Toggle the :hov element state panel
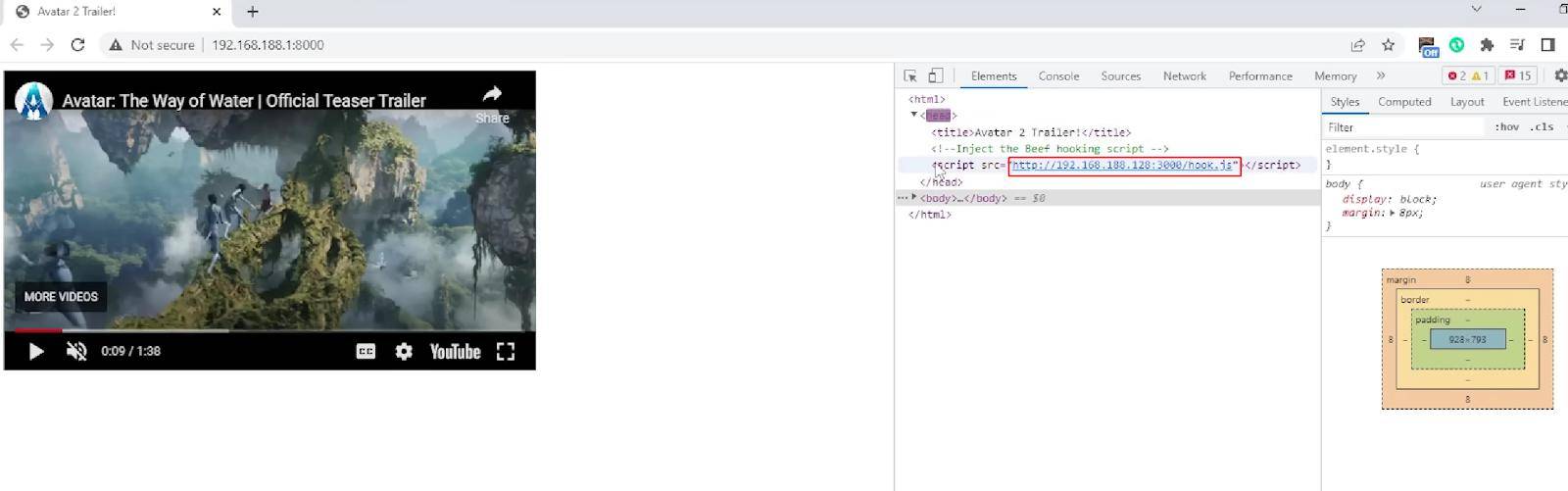This screenshot has height=491, width=1568. pyautogui.click(x=1506, y=127)
